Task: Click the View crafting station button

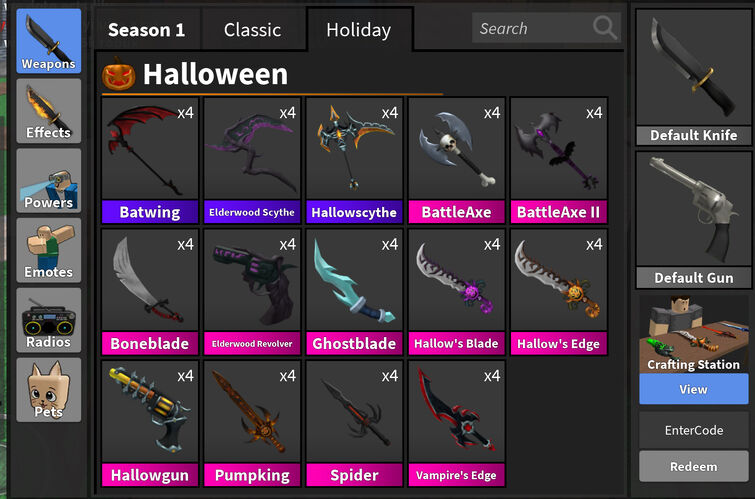Action: (693, 389)
